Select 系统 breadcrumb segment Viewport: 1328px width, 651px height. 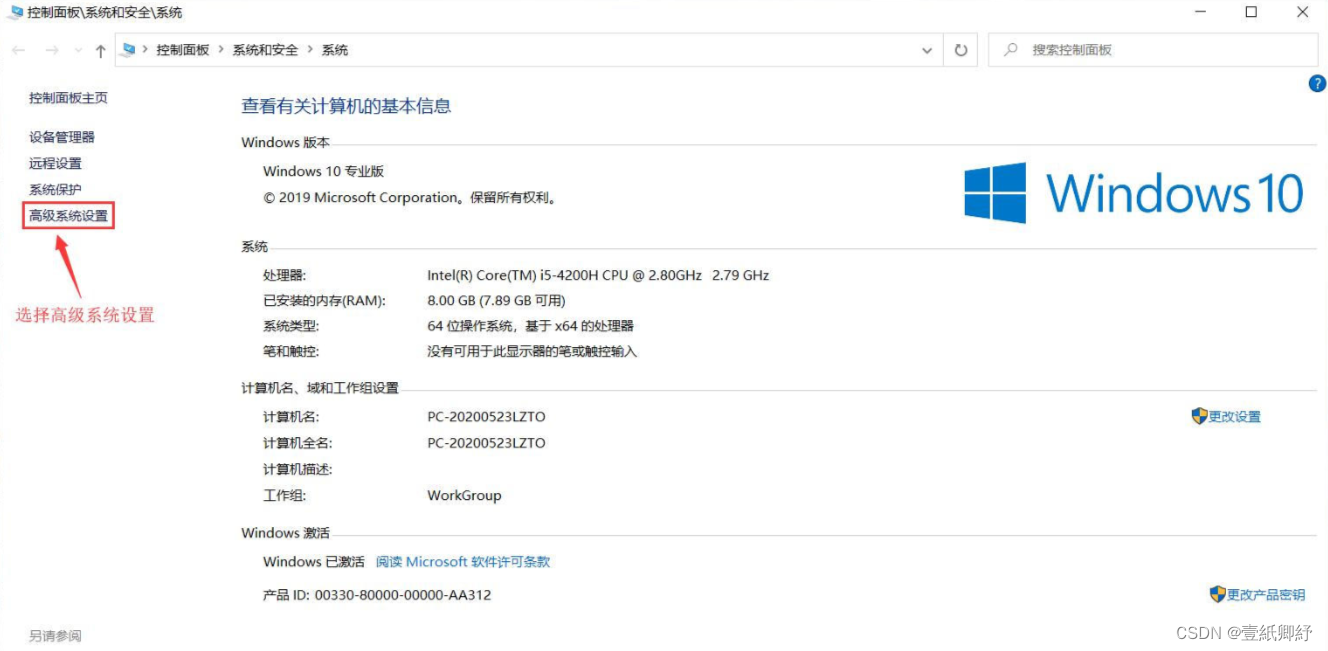(335, 50)
